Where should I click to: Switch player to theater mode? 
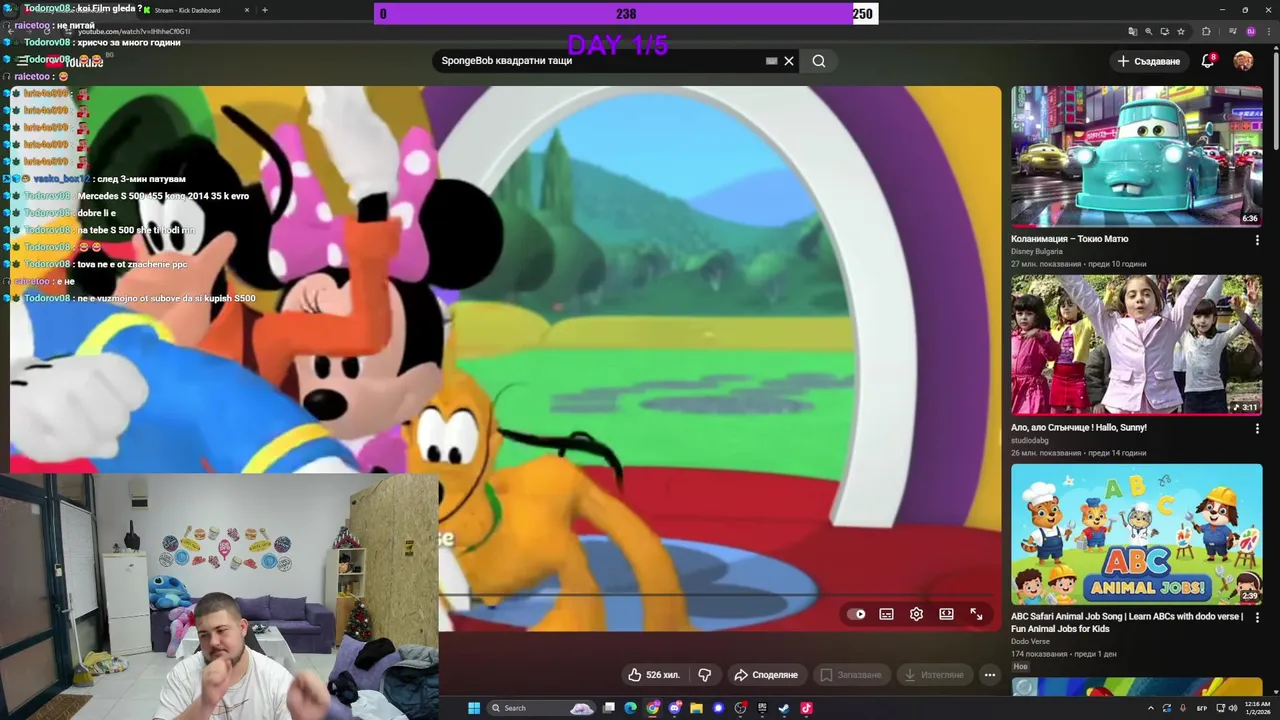tap(946, 614)
